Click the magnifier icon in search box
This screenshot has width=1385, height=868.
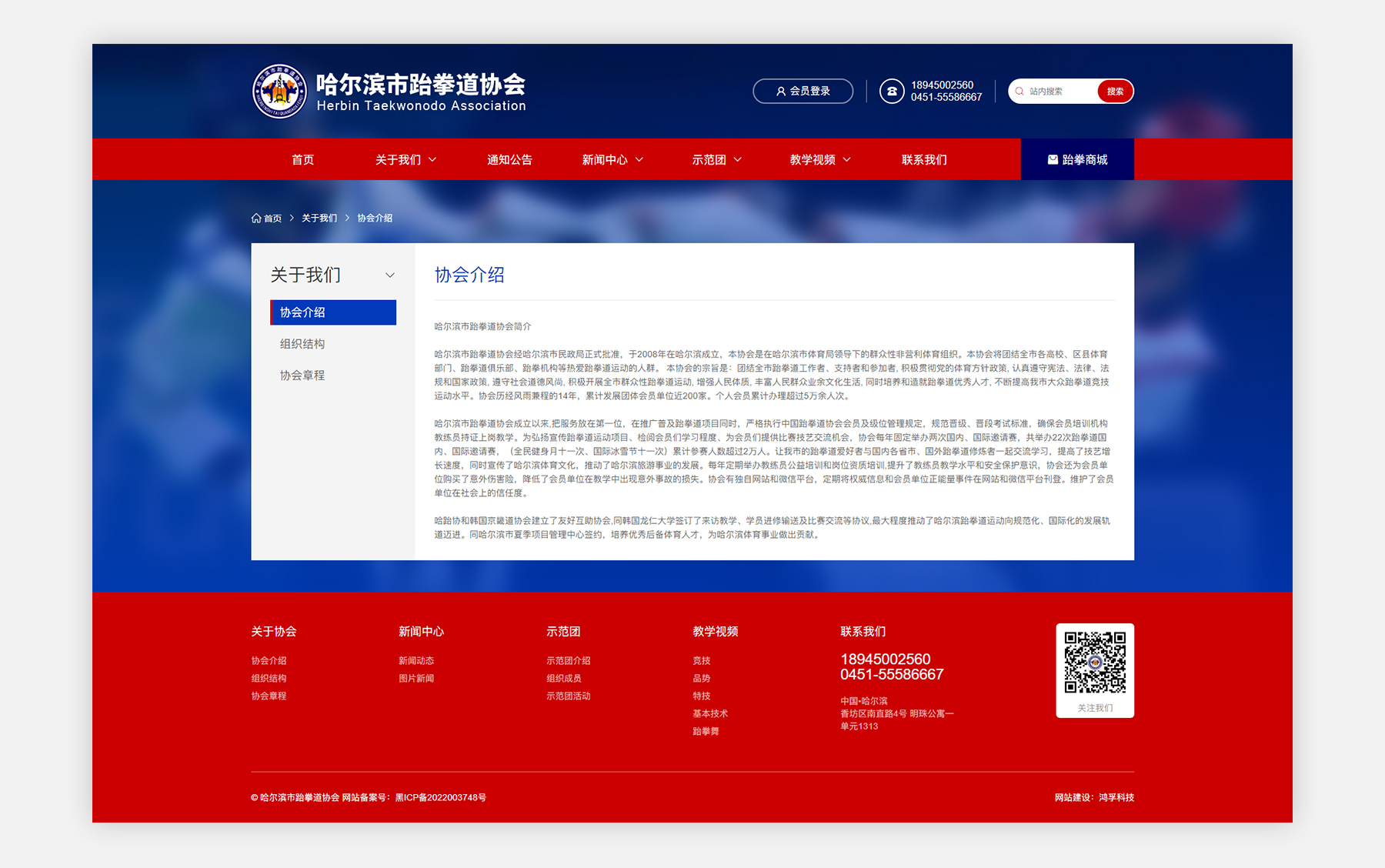tap(1020, 92)
